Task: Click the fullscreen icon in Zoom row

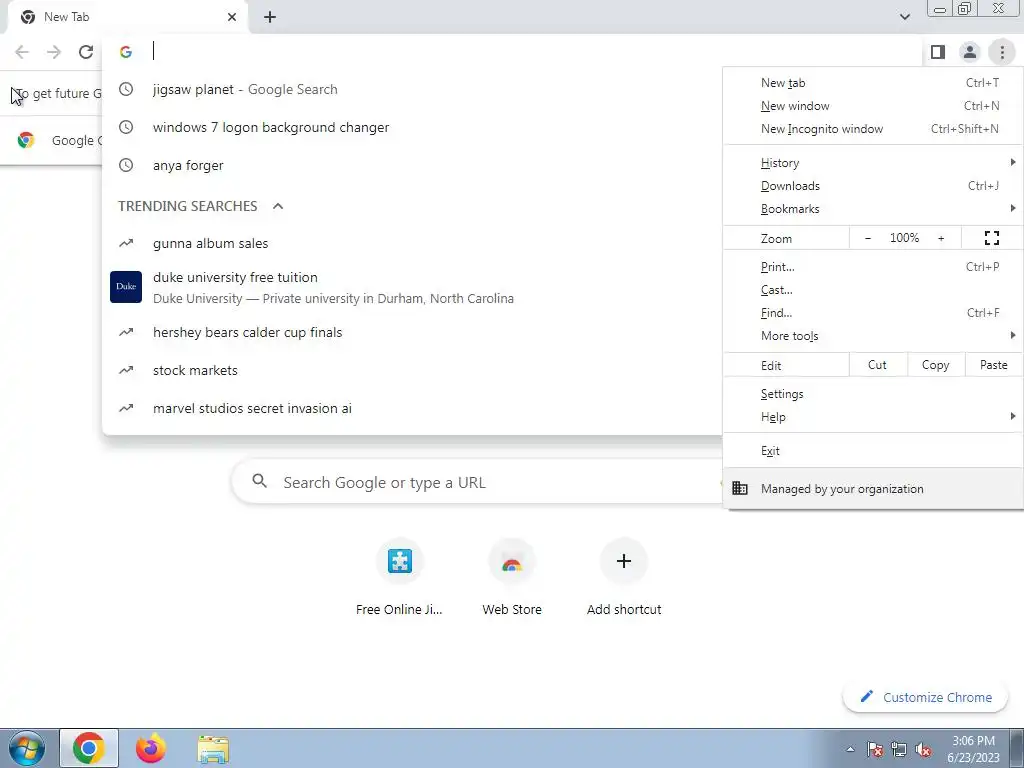Action: coord(992,238)
